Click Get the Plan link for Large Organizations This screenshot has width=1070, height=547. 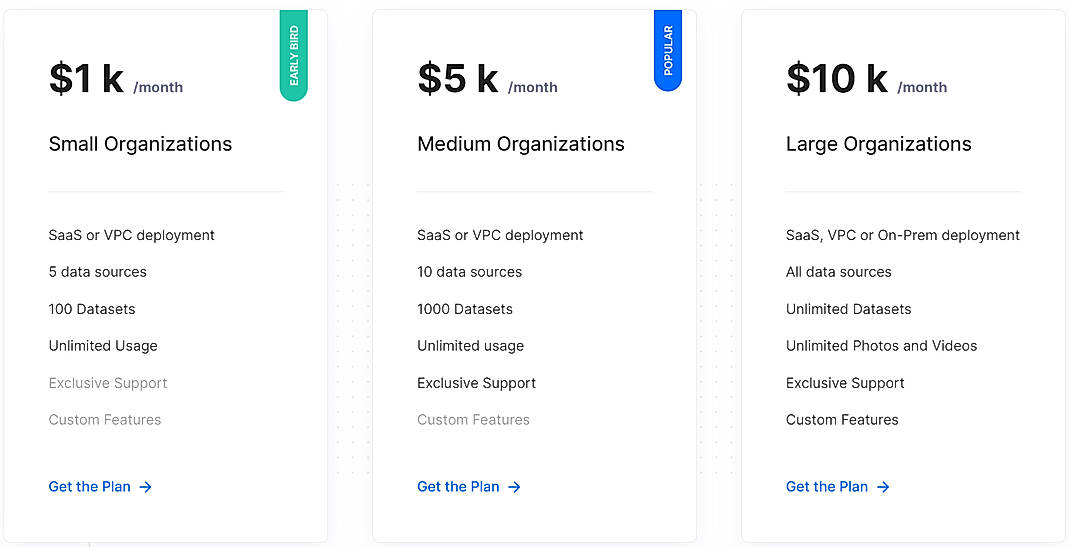pos(837,486)
